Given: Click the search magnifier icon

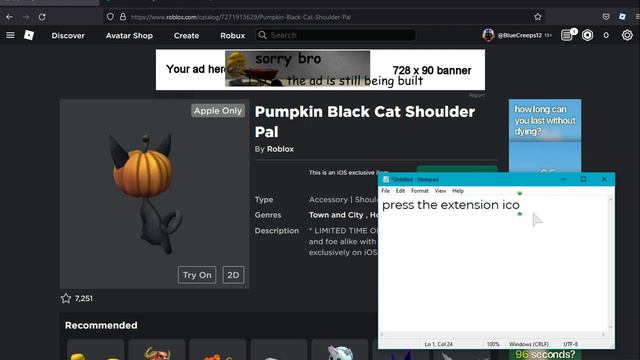Looking at the screenshot, I should point(262,35).
